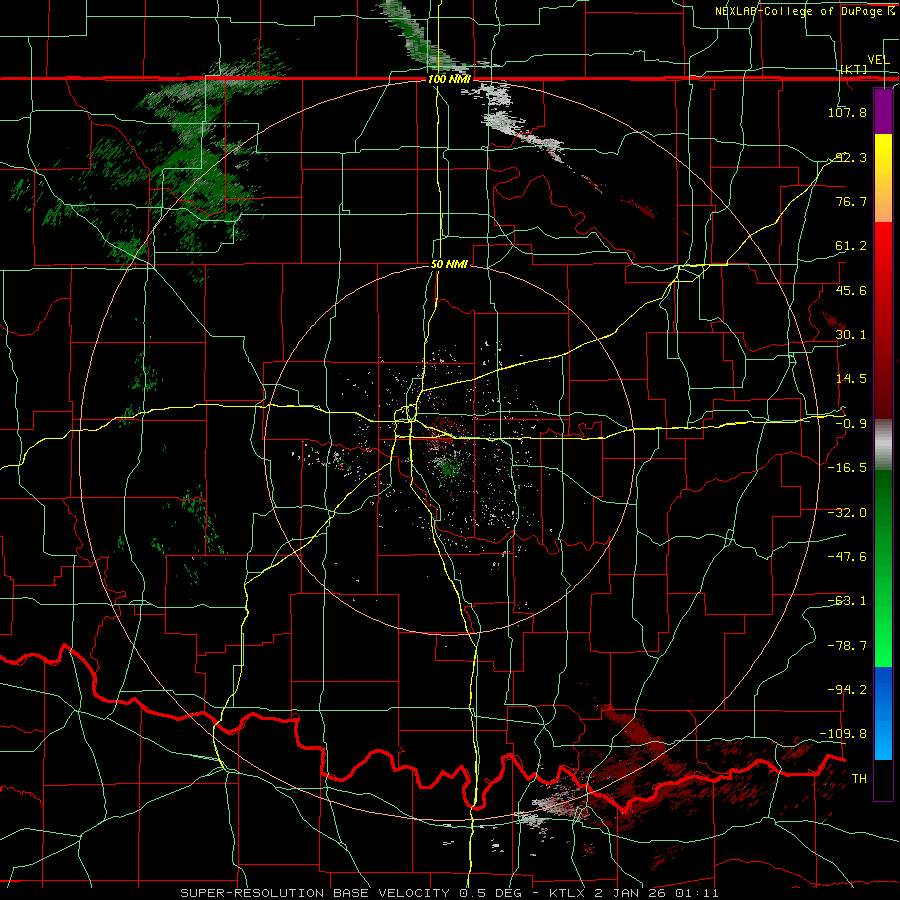Select the -109.8 scale value

(844, 734)
